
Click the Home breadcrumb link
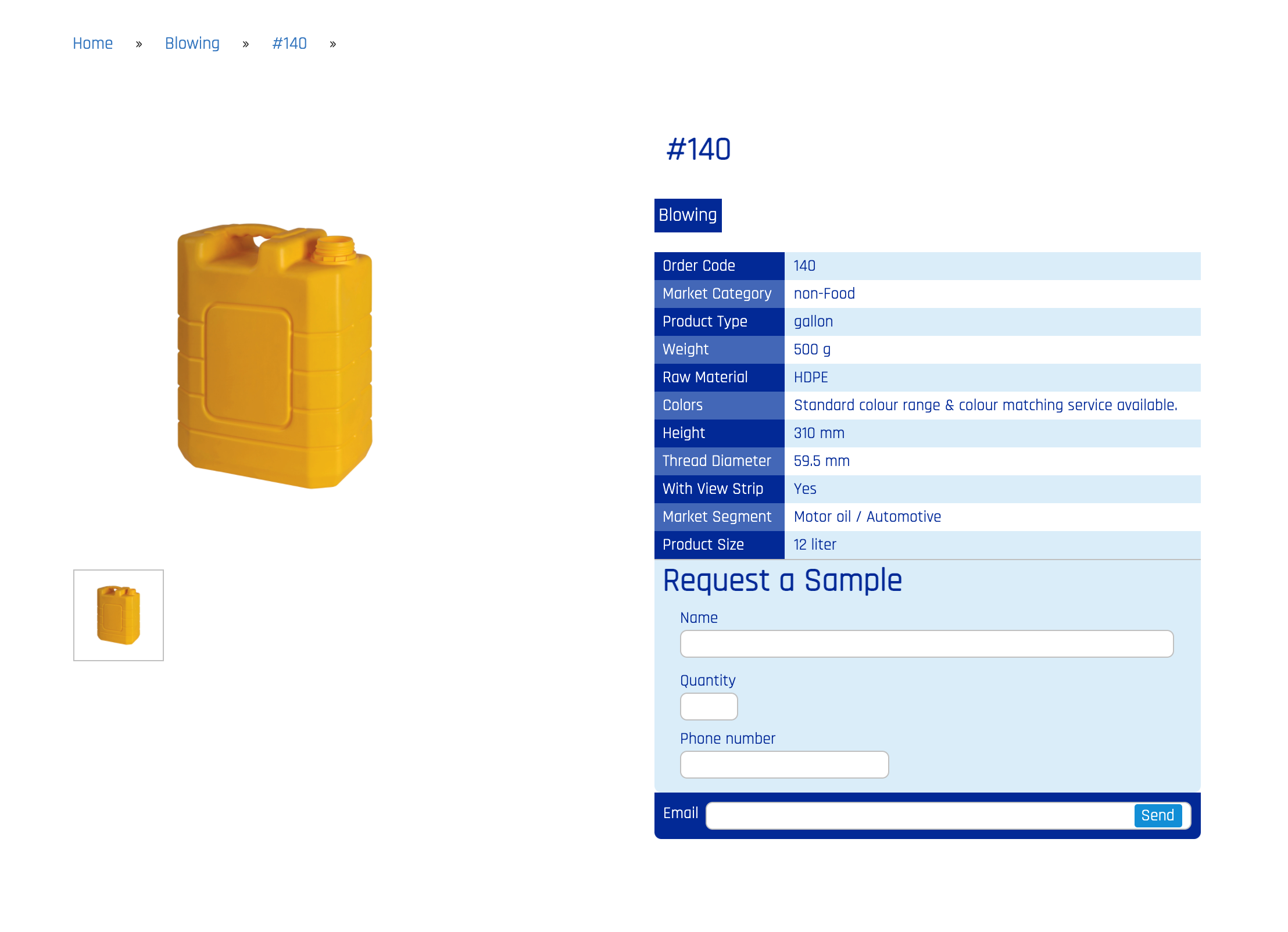(x=92, y=44)
